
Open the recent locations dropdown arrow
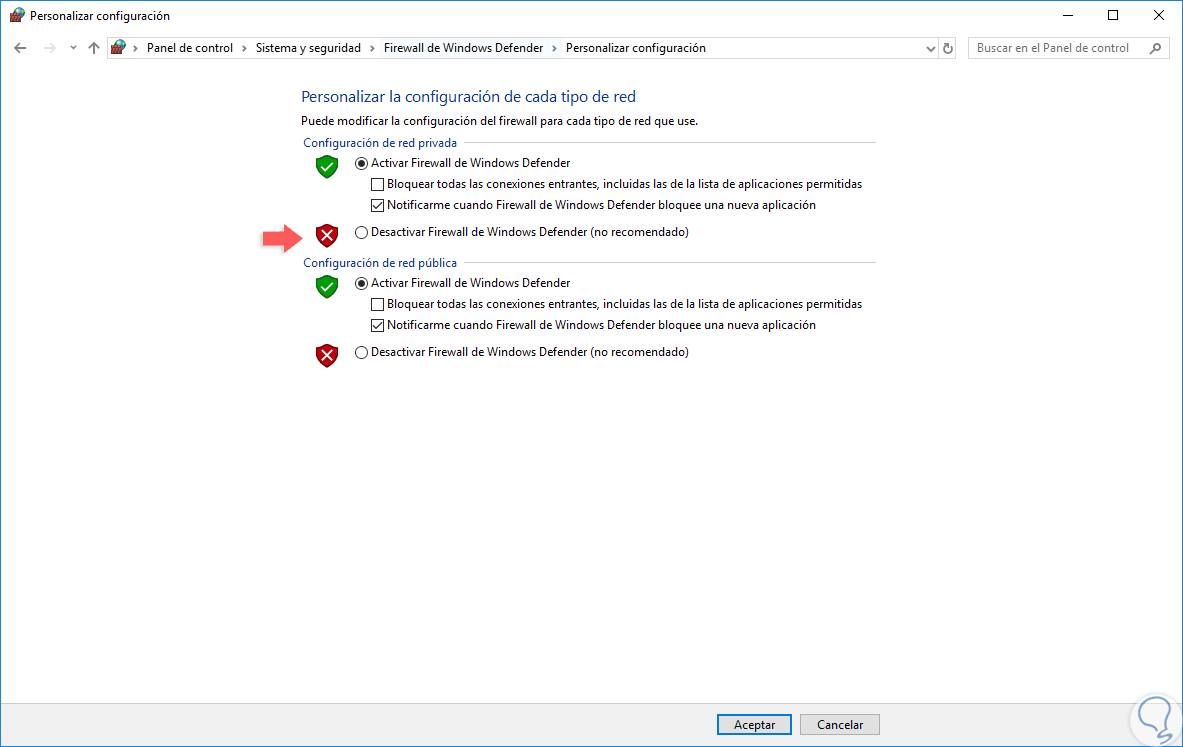click(73, 48)
